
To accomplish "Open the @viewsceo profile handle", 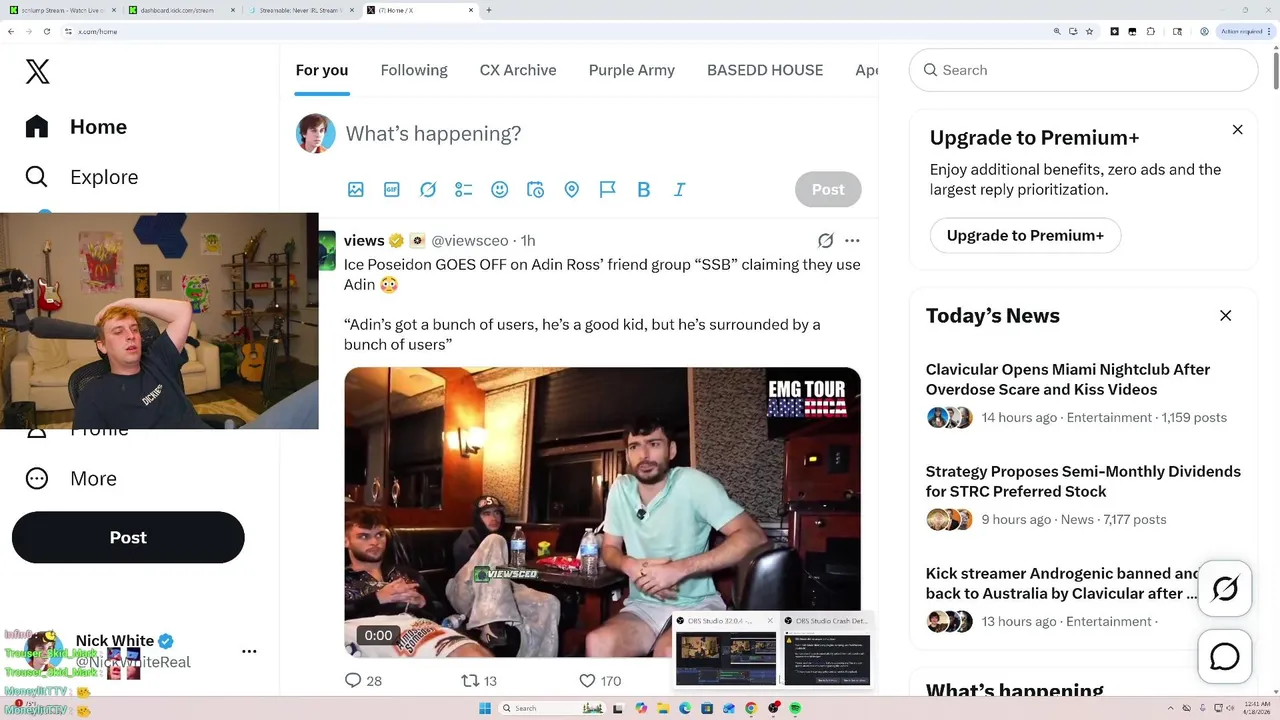I will point(470,241).
